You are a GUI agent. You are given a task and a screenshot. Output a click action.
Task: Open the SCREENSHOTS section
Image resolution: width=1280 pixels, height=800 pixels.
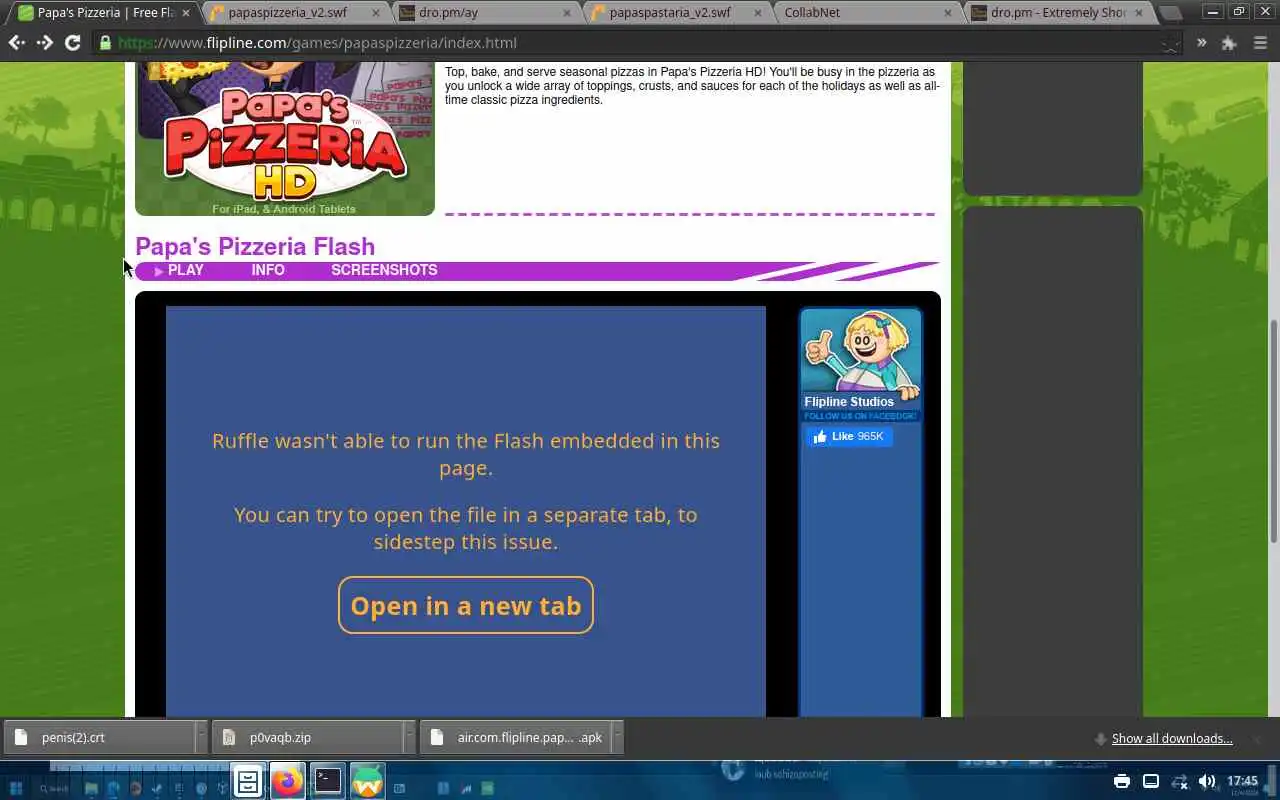coord(384,270)
